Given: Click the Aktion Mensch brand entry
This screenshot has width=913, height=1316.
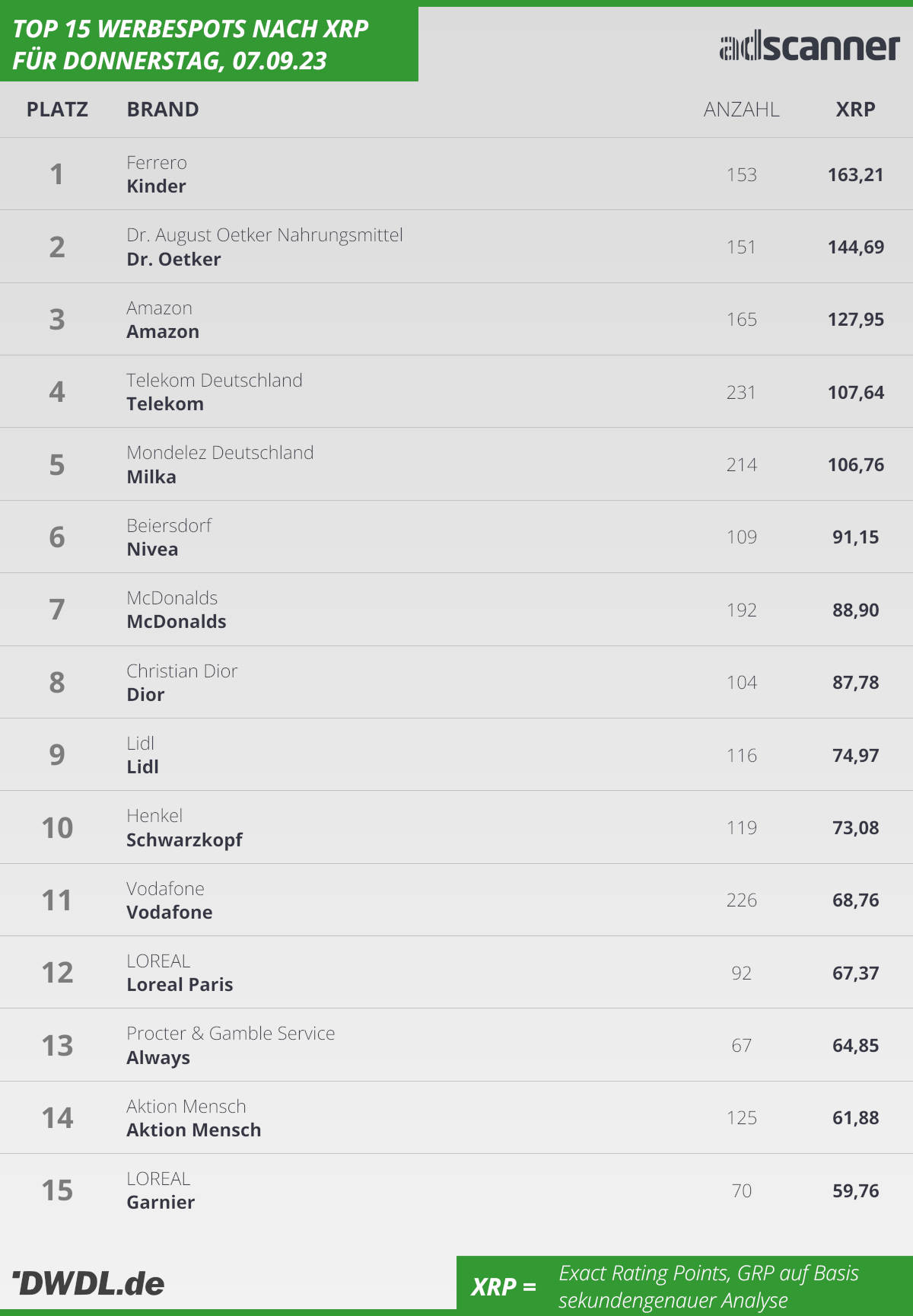Looking at the screenshot, I should pyautogui.click(x=193, y=1130).
